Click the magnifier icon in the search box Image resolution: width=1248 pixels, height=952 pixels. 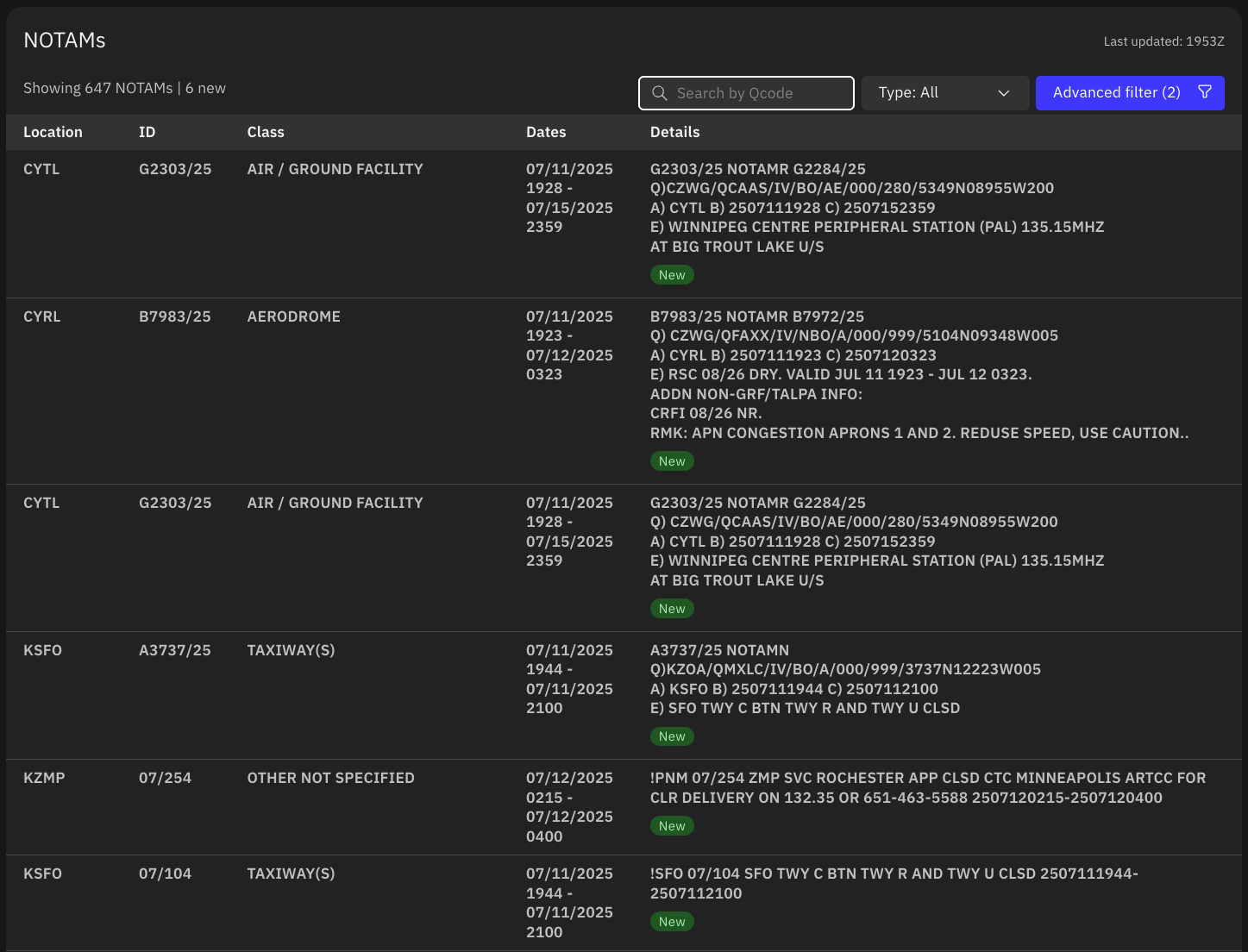[x=660, y=93]
